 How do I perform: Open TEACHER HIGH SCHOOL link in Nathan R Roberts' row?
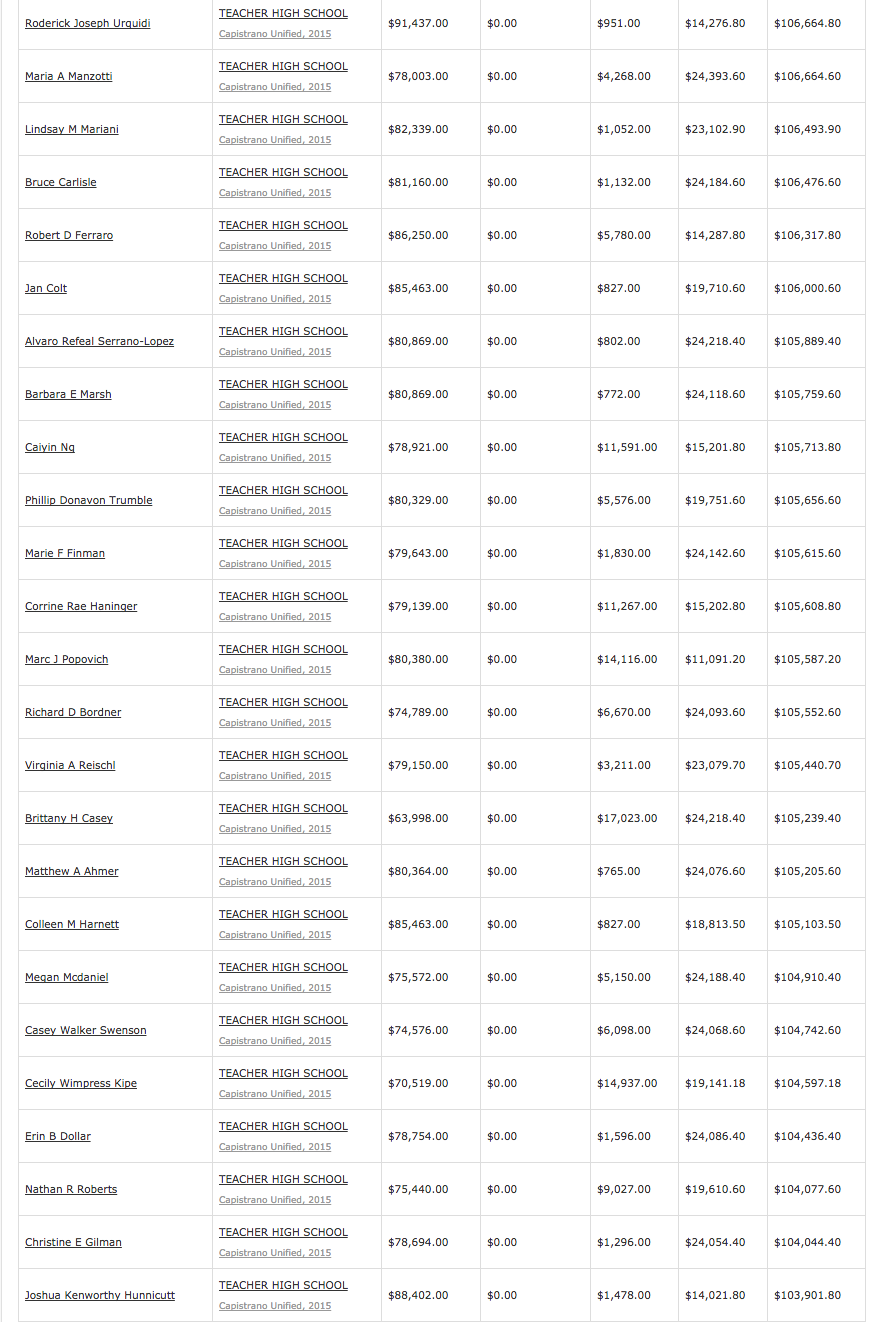283,1179
